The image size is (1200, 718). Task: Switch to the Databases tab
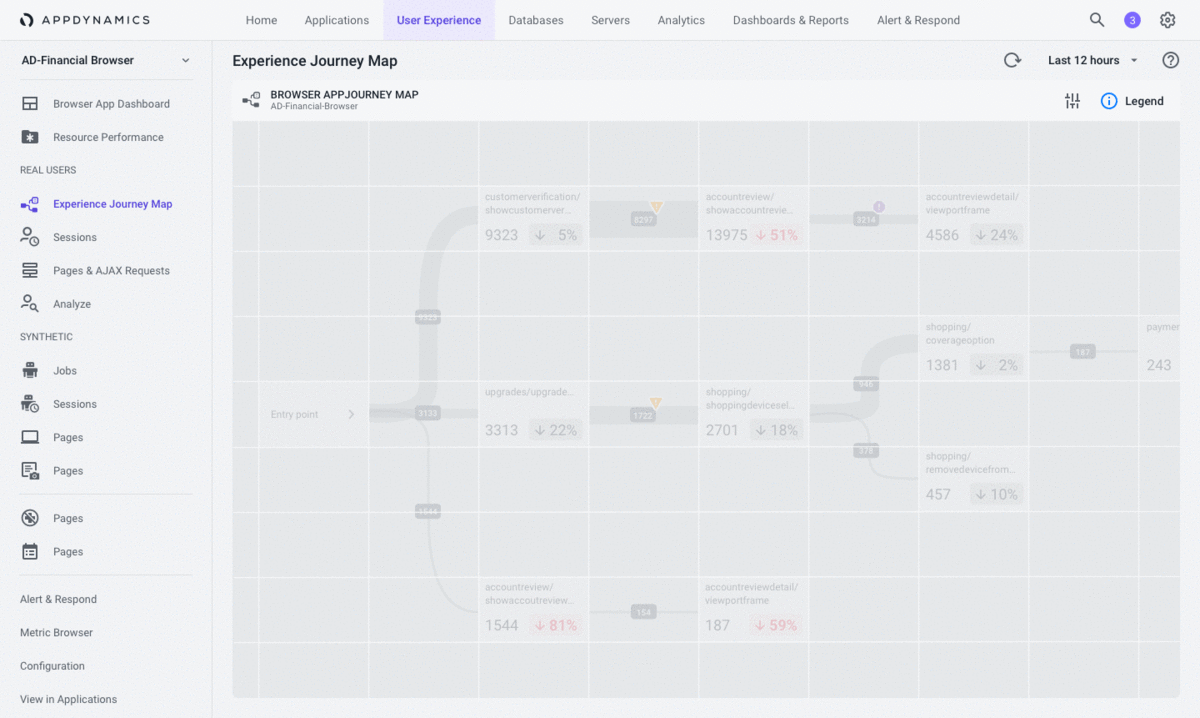tap(536, 19)
